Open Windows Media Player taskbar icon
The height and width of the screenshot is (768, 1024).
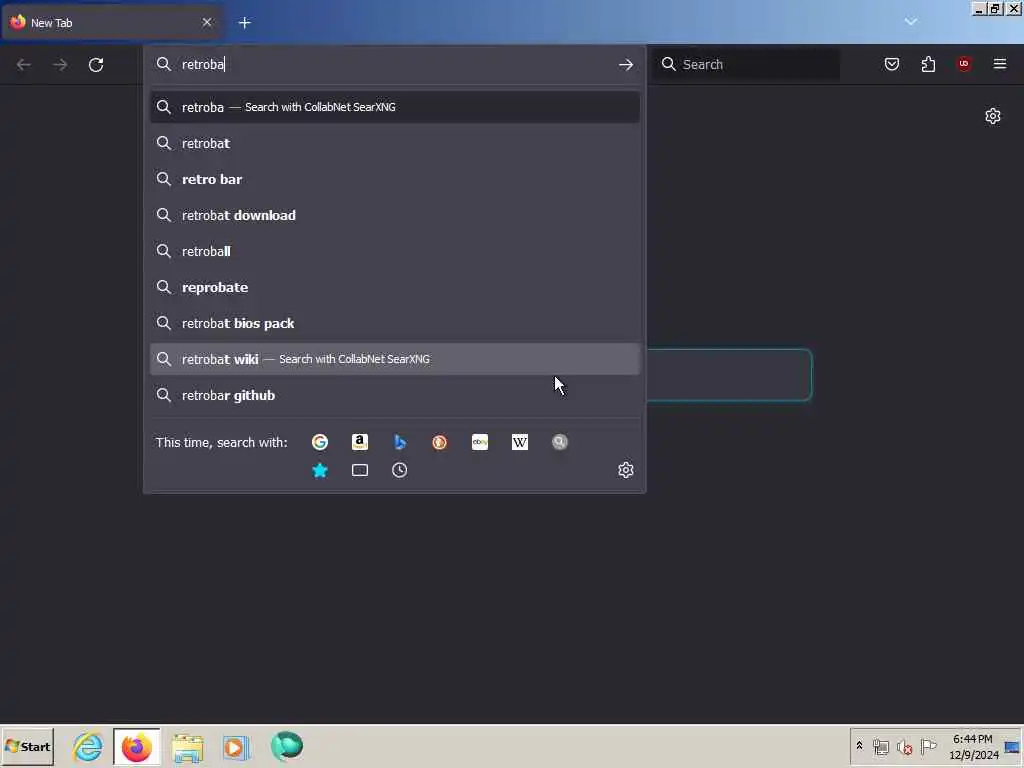(x=236, y=746)
